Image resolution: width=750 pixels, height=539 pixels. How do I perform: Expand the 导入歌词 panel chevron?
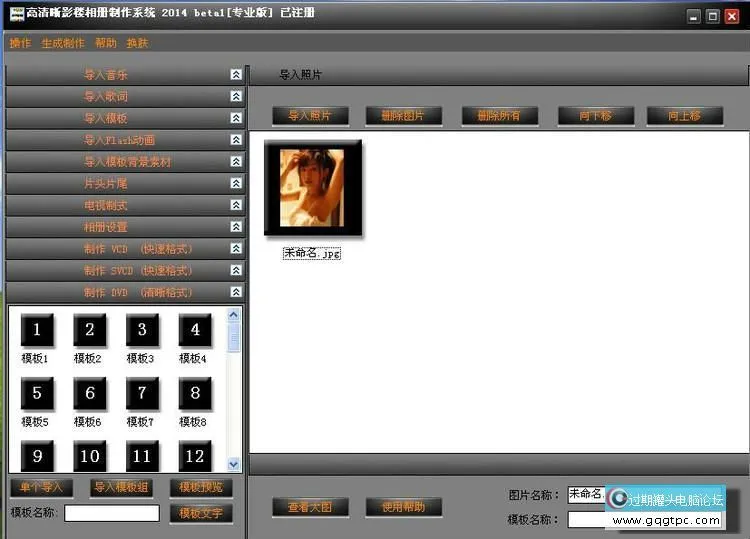[236, 96]
